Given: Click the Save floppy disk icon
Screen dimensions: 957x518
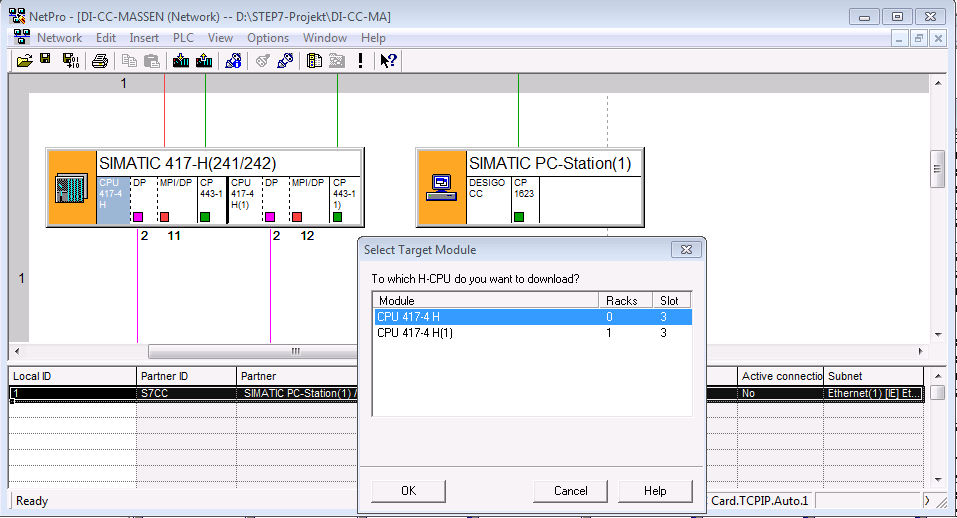Looking at the screenshot, I should point(46,61).
